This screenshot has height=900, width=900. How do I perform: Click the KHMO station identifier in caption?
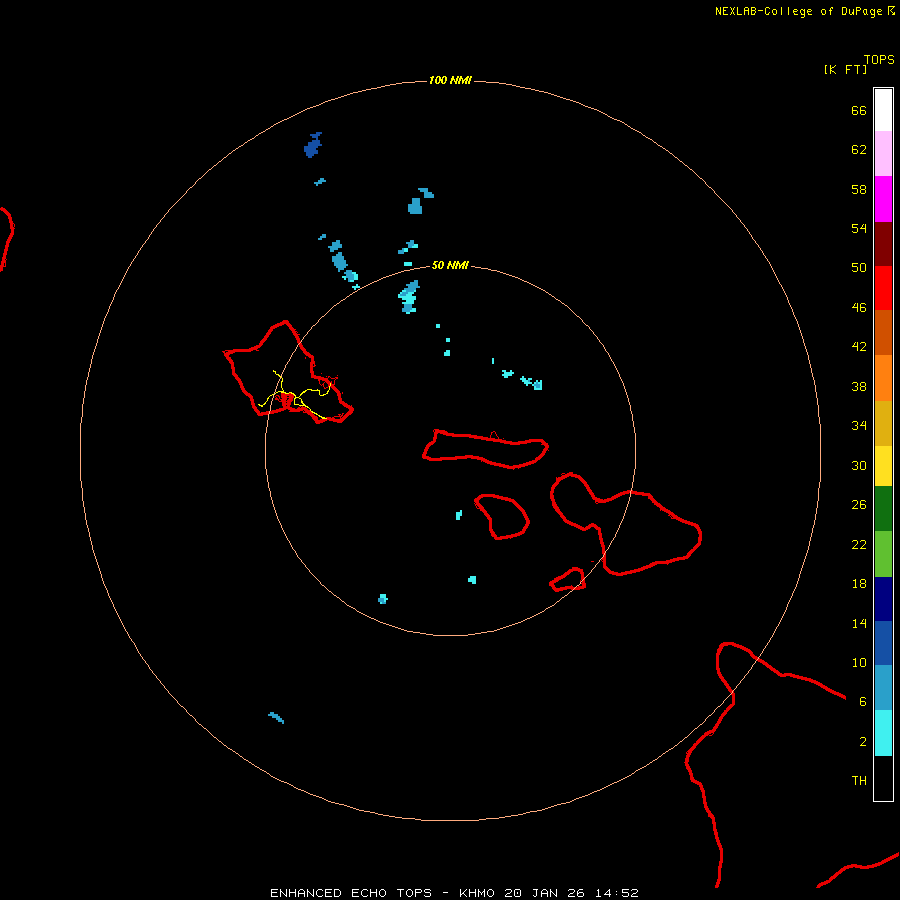(476, 893)
